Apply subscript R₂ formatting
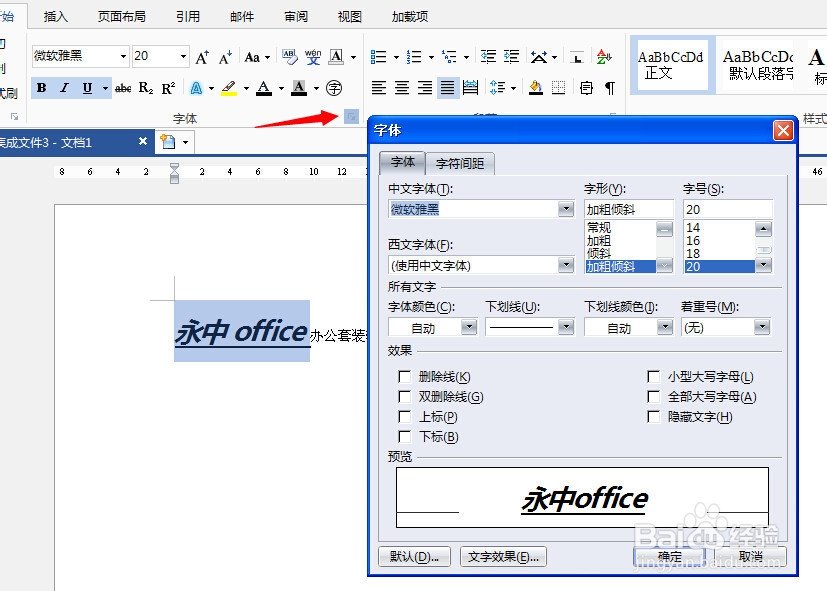Screen dimensions: 827x591 click(146, 88)
